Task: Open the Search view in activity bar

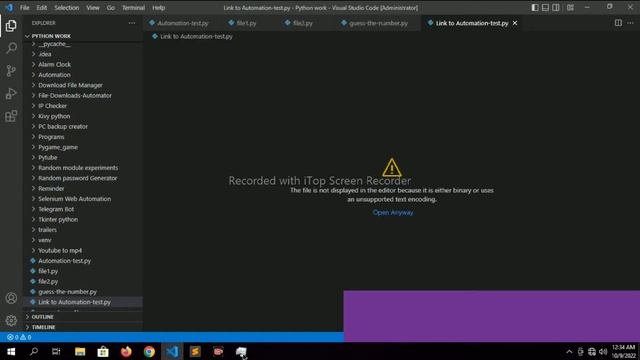Action: 11,48
